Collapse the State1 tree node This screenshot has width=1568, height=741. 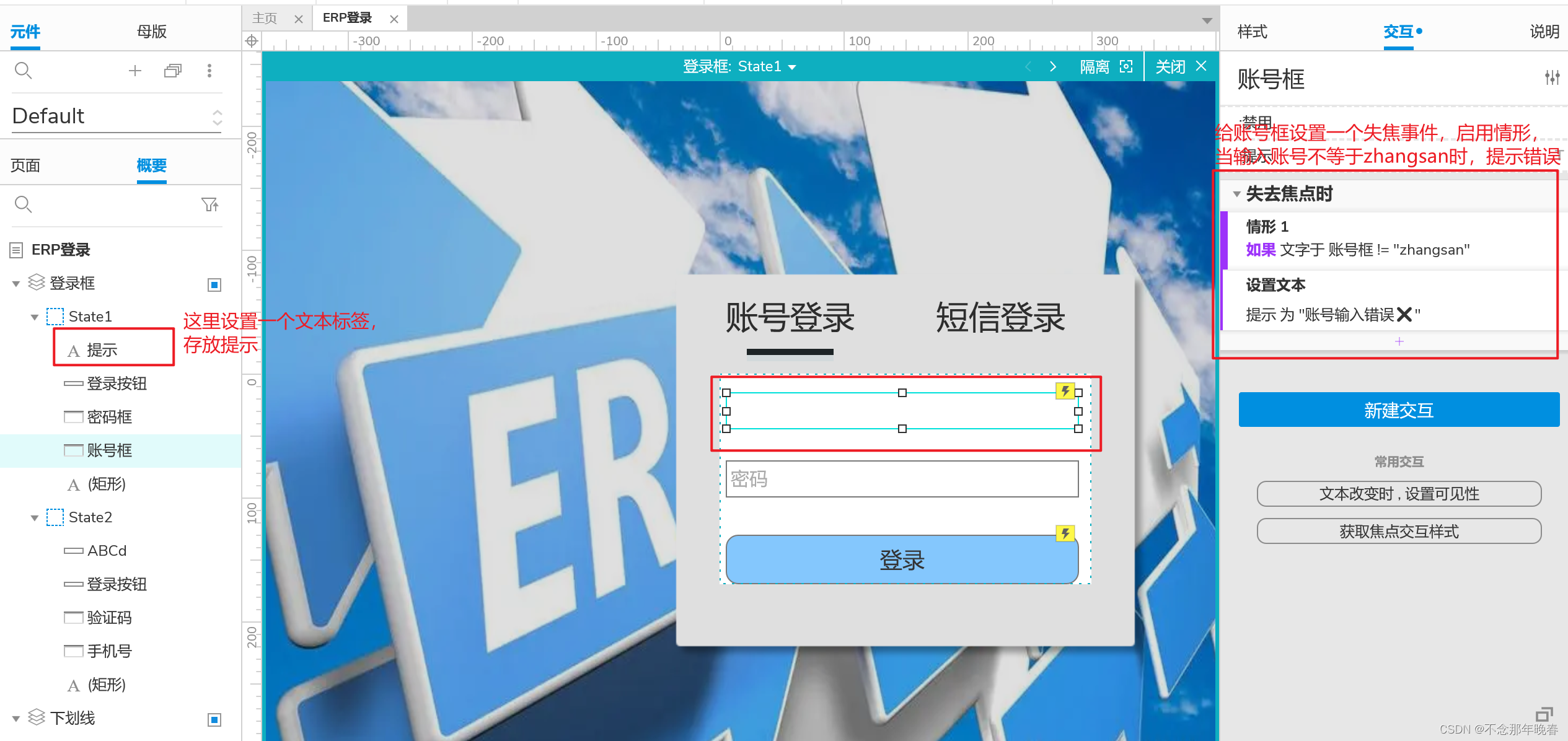pyautogui.click(x=35, y=317)
